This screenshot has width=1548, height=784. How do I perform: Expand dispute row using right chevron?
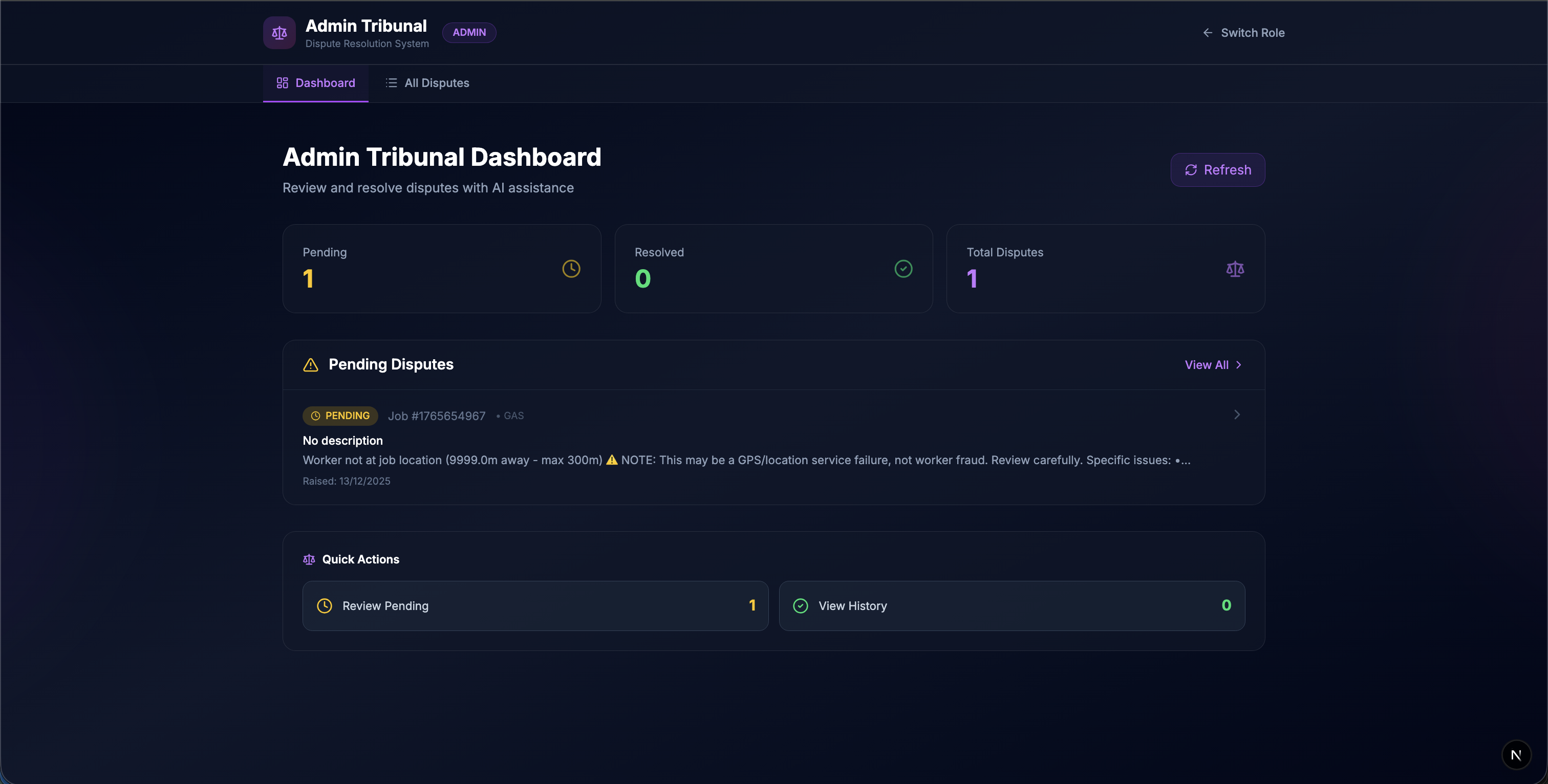[x=1237, y=415]
